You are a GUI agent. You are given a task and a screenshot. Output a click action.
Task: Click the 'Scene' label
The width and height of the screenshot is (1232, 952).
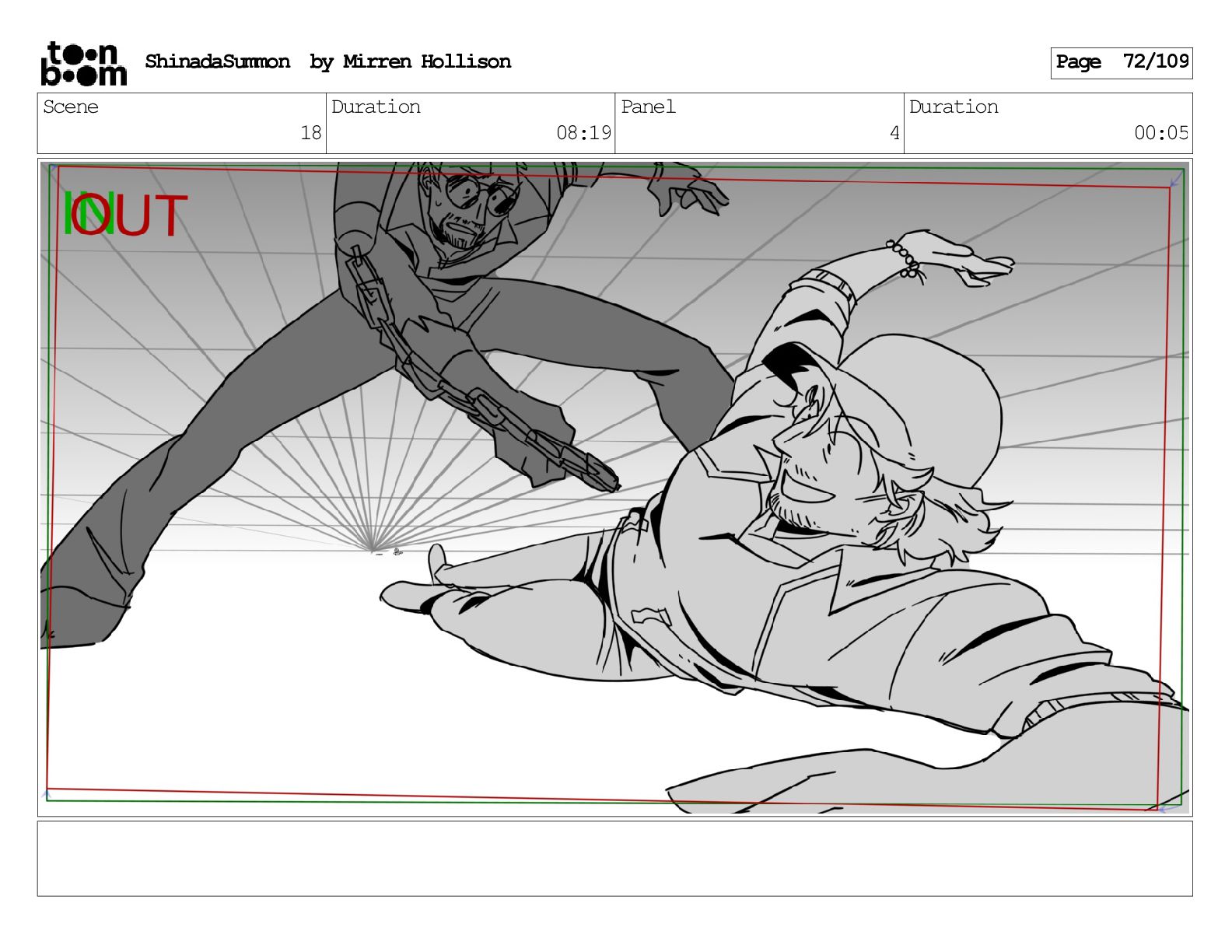pos(71,107)
